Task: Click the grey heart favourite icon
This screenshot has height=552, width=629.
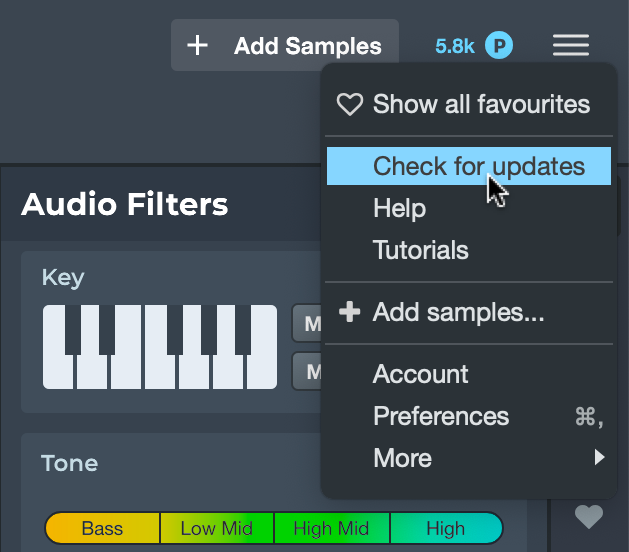Action: [589, 516]
